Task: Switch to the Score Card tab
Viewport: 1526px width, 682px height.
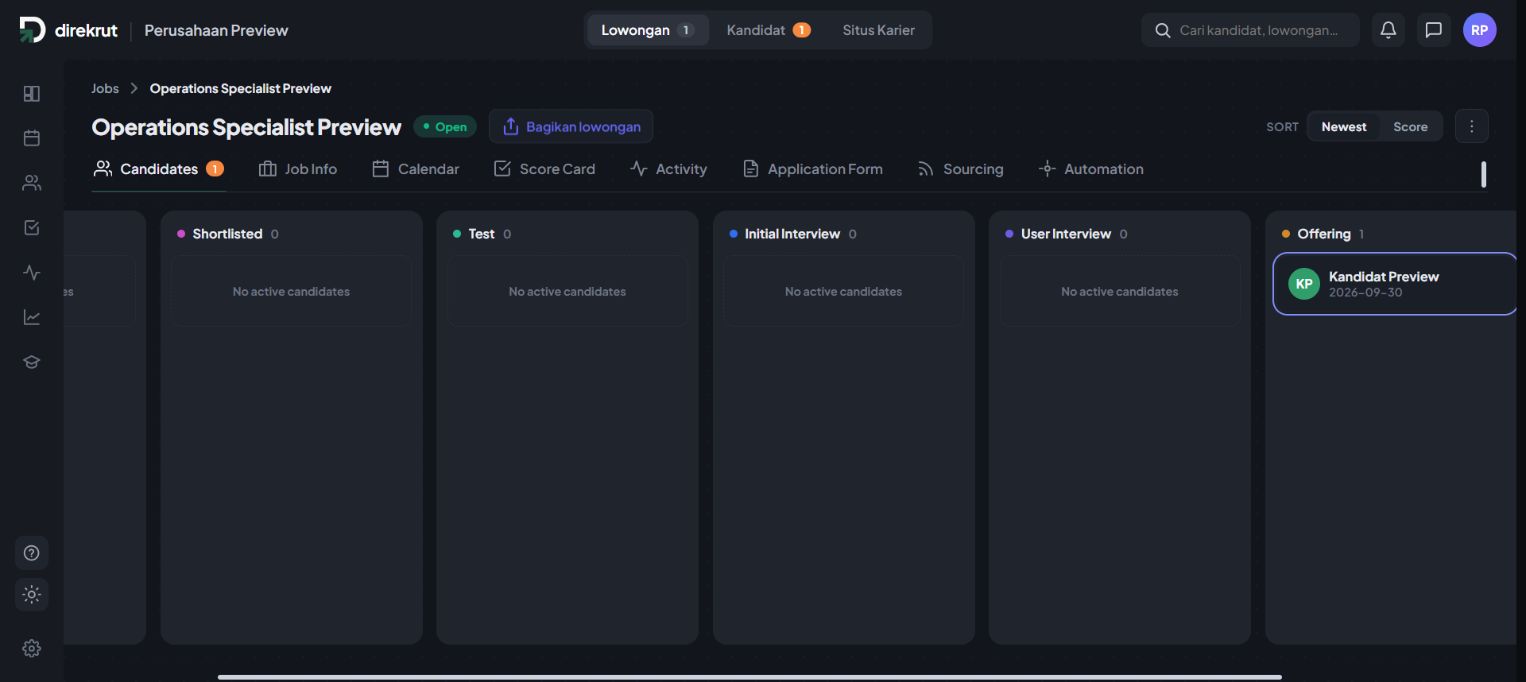Action: point(545,169)
